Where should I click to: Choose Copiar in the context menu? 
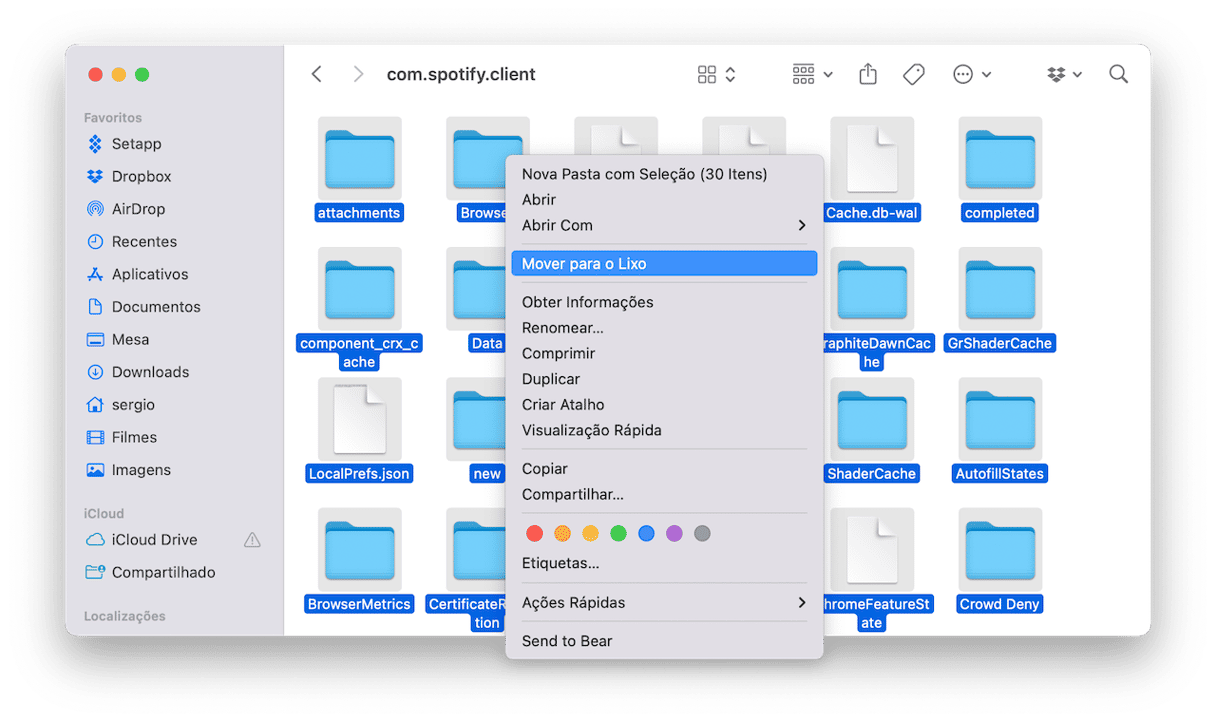click(x=664, y=469)
